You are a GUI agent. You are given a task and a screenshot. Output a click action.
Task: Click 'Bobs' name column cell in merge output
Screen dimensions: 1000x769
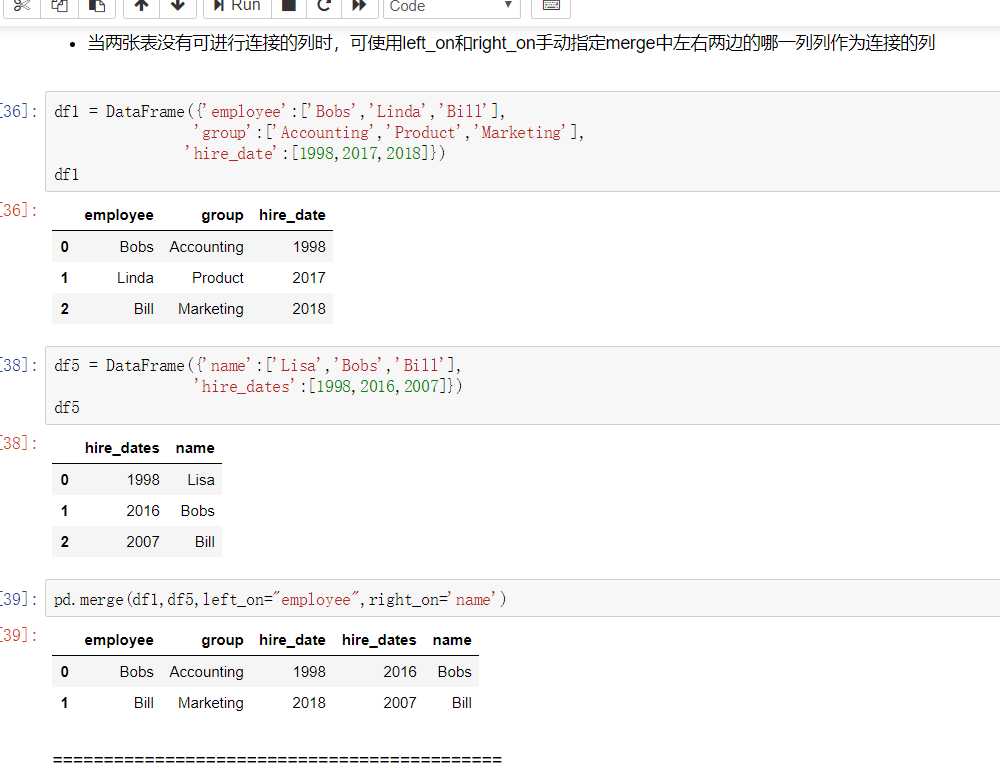pos(455,671)
